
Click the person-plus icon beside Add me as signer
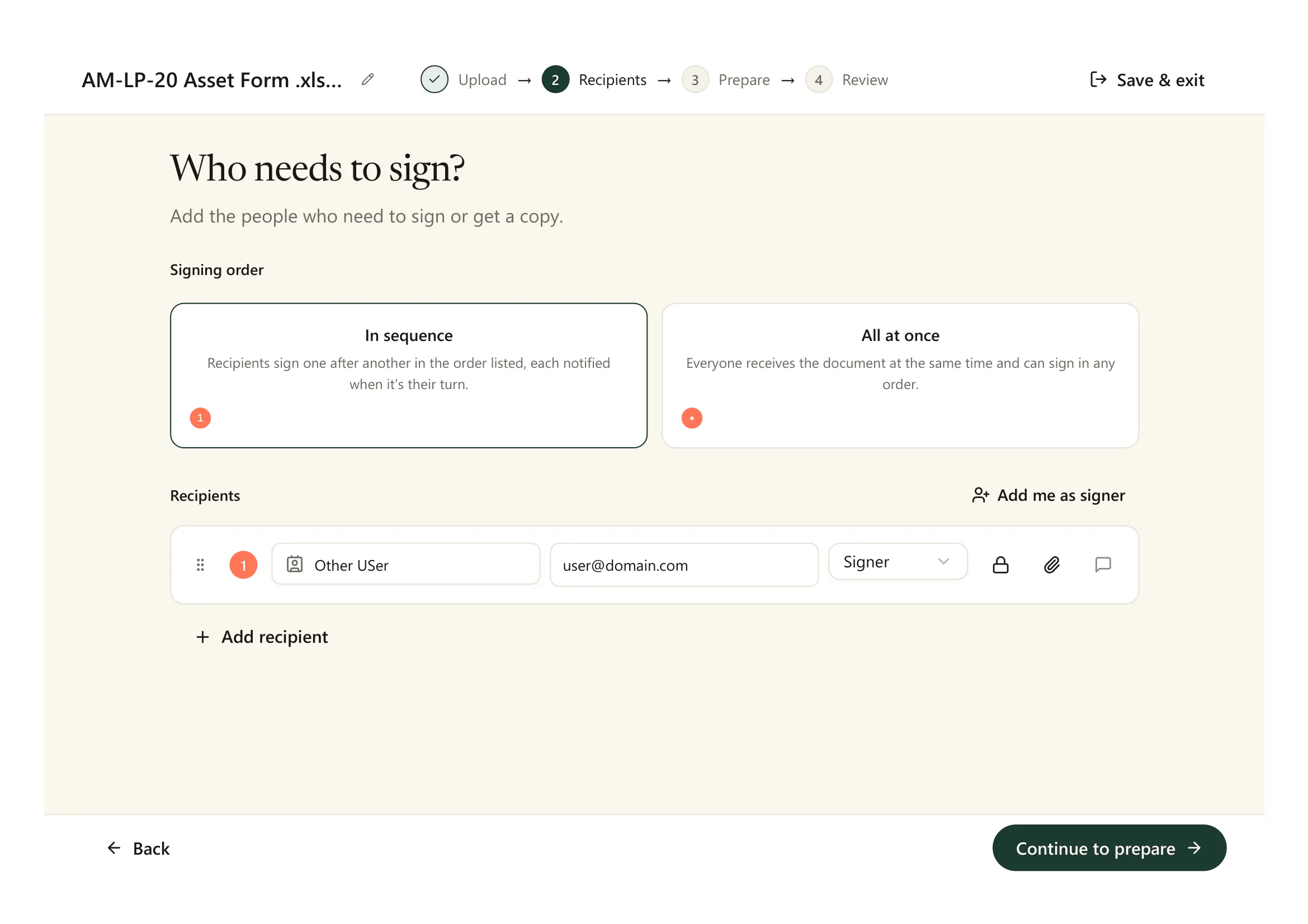[980, 495]
